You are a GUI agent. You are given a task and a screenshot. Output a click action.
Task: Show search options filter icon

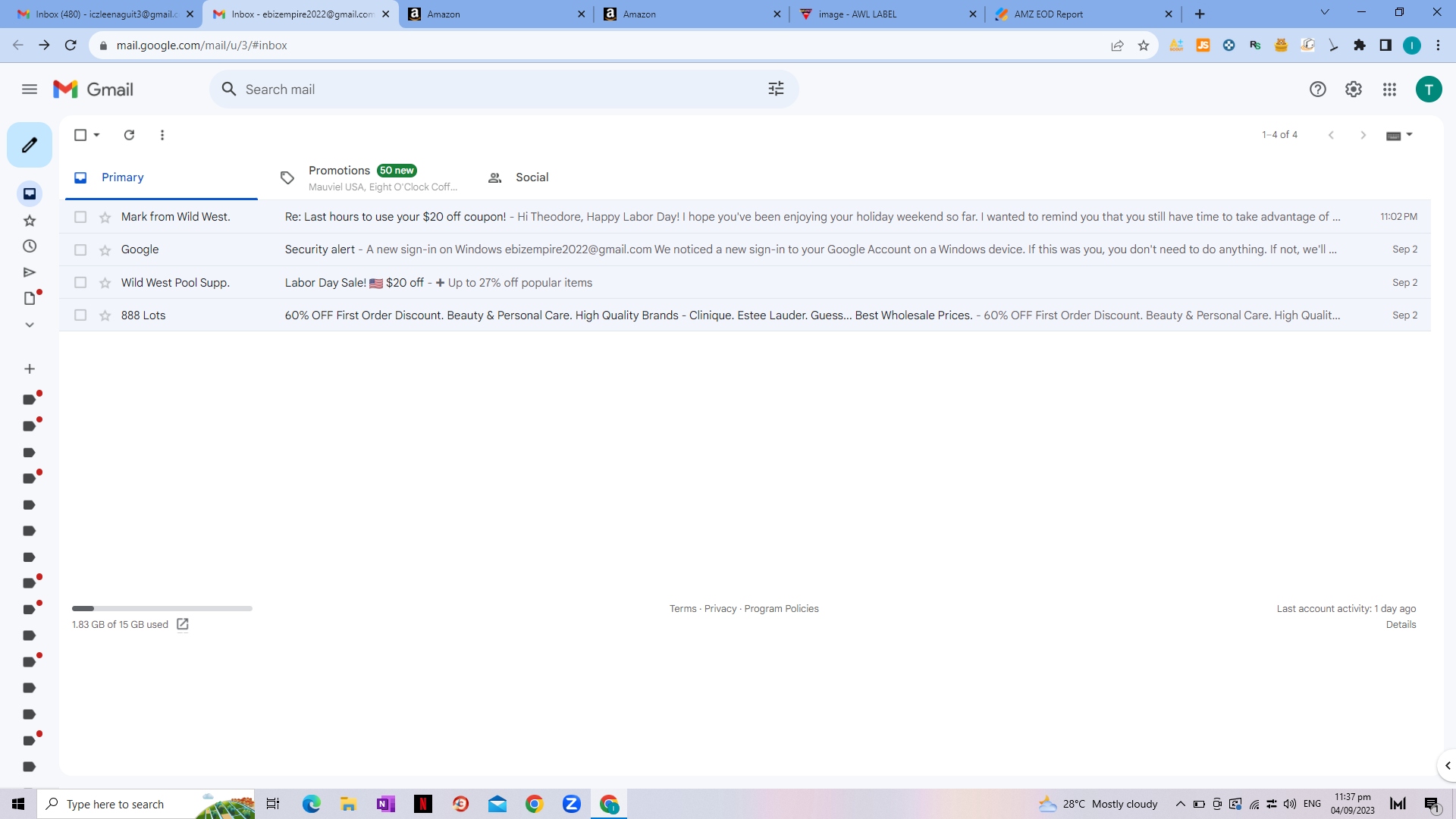coord(776,89)
